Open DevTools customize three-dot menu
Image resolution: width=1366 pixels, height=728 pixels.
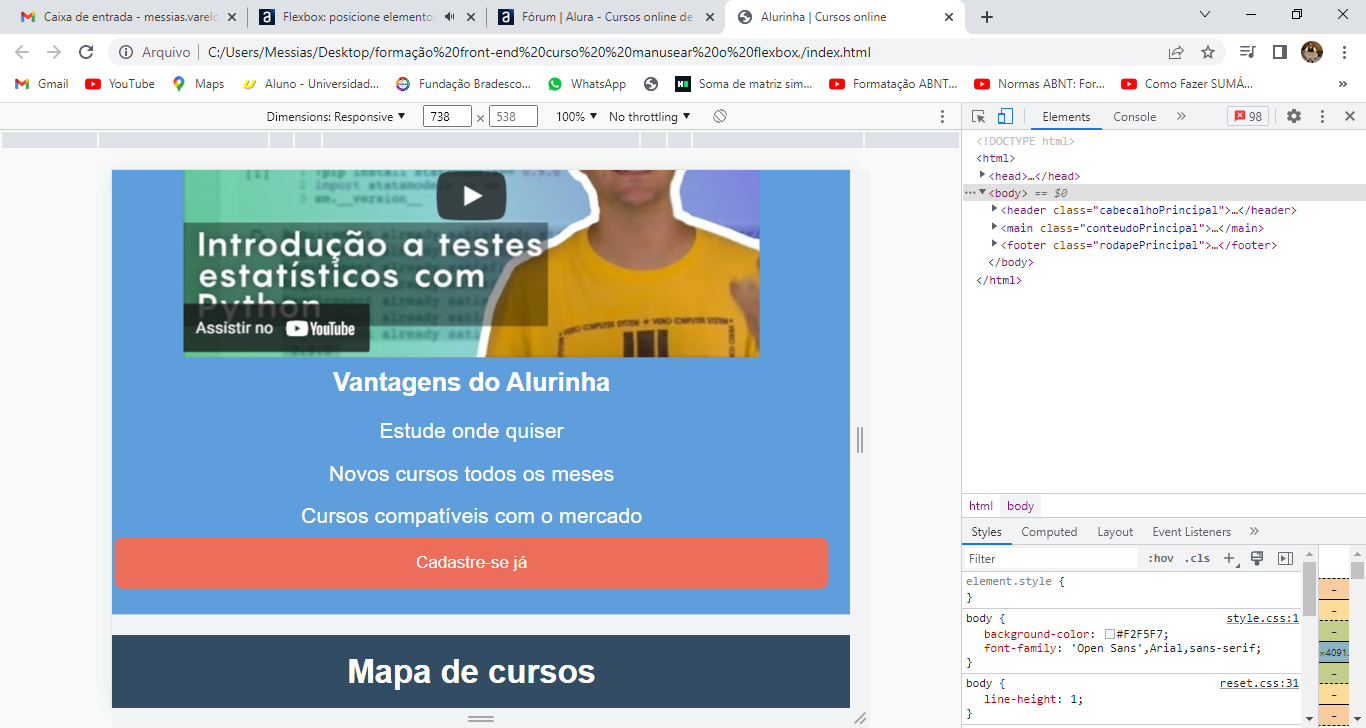pyautogui.click(x=1322, y=116)
